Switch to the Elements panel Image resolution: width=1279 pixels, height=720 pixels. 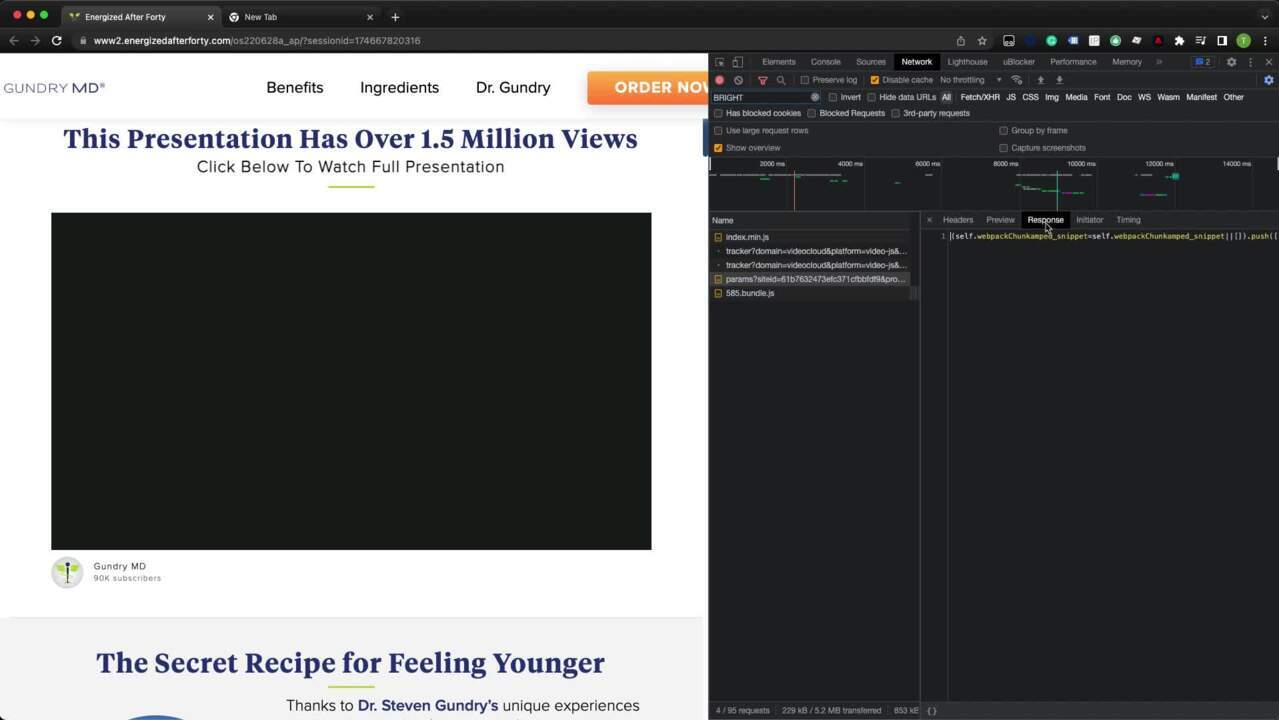click(x=779, y=62)
